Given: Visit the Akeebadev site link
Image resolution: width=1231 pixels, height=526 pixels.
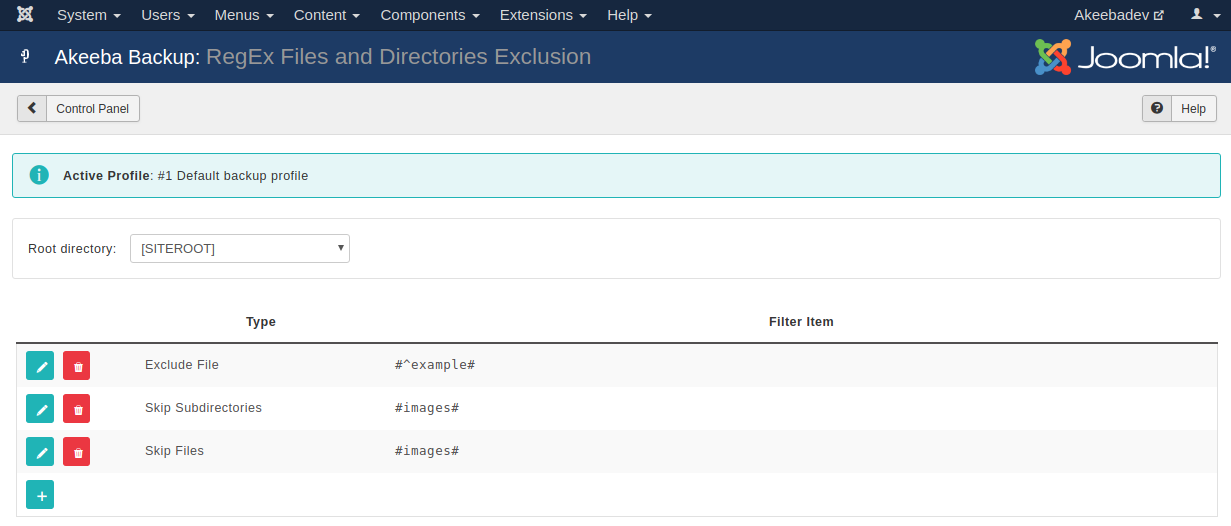Looking at the screenshot, I should click(1119, 15).
